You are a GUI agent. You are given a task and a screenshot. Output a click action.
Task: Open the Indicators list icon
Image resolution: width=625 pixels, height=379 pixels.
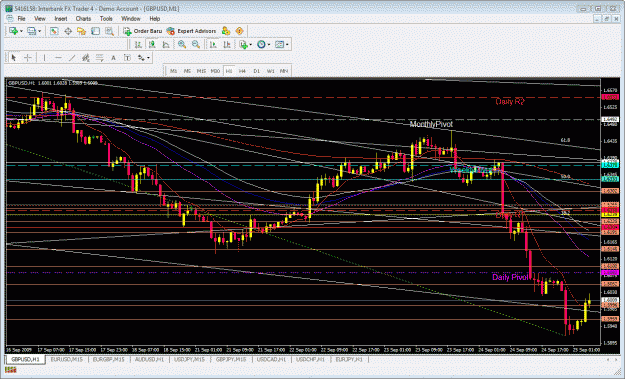[244, 45]
